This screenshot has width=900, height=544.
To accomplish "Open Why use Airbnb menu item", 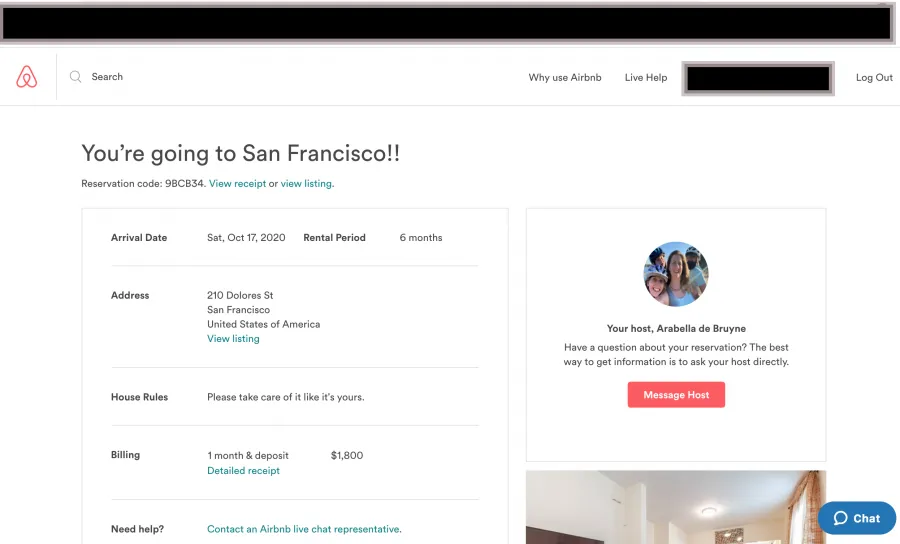I will click(565, 77).
